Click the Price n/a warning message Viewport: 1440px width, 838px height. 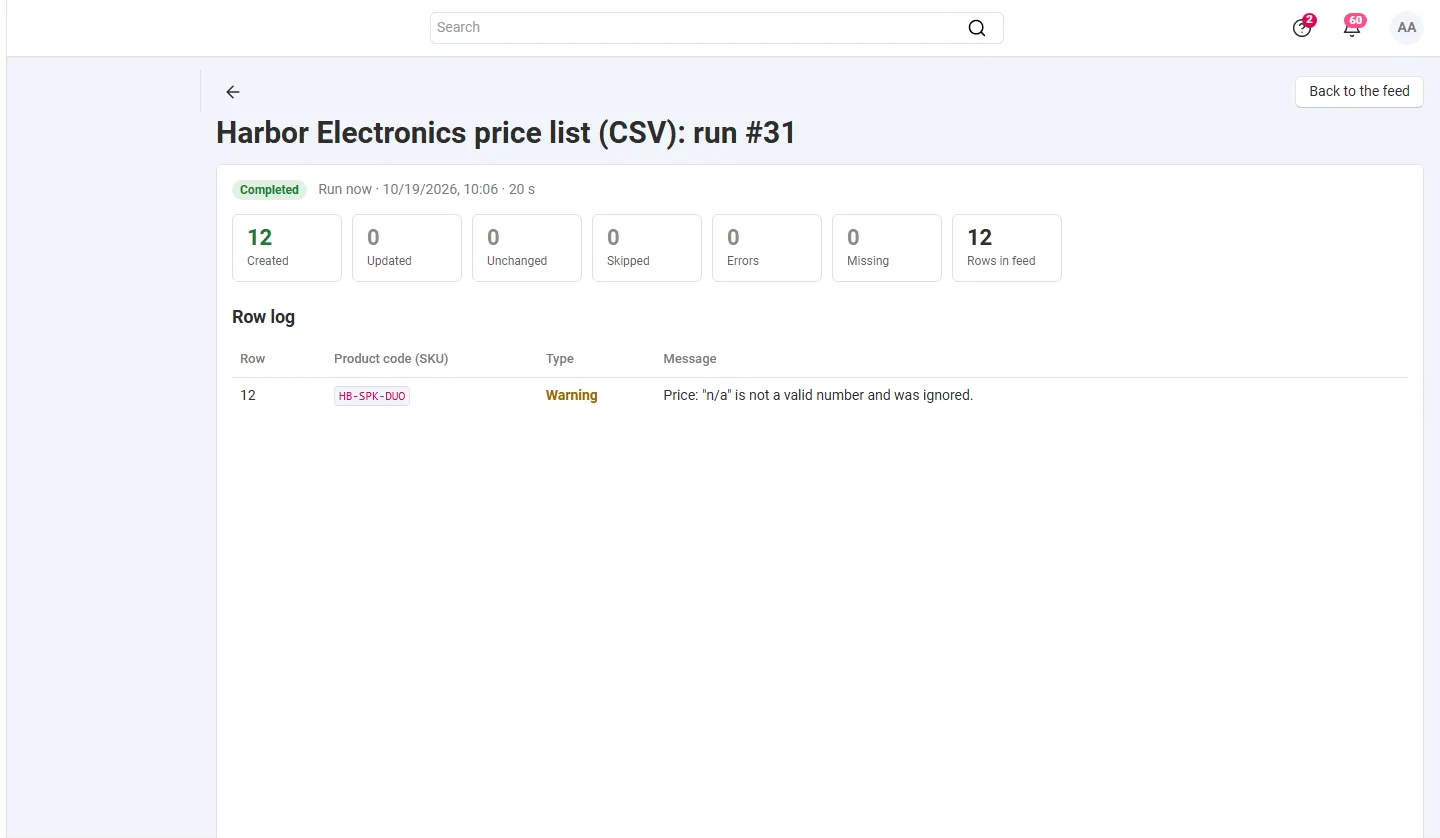[x=818, y=395]
